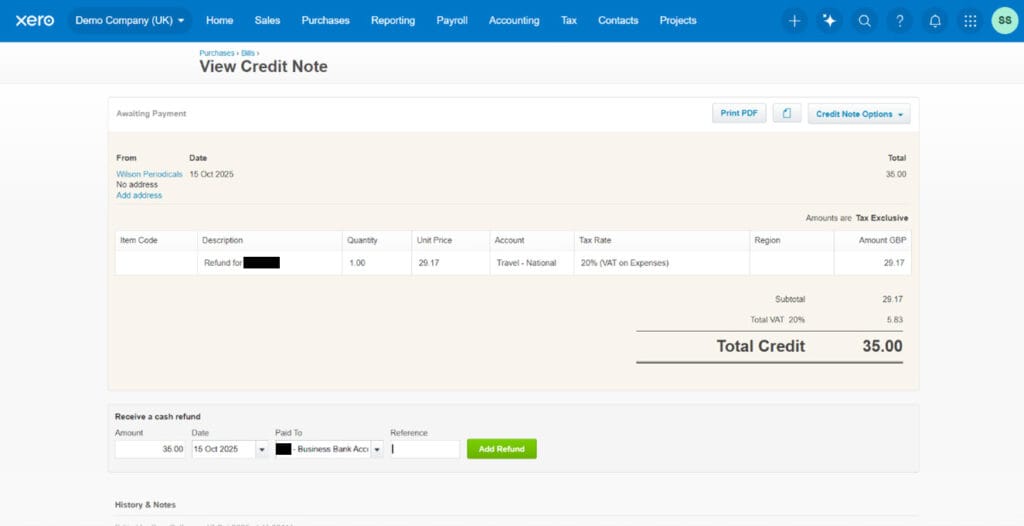
Task: Click the attach files icon button
Action: pyautogui.click(x=786, y=114)
